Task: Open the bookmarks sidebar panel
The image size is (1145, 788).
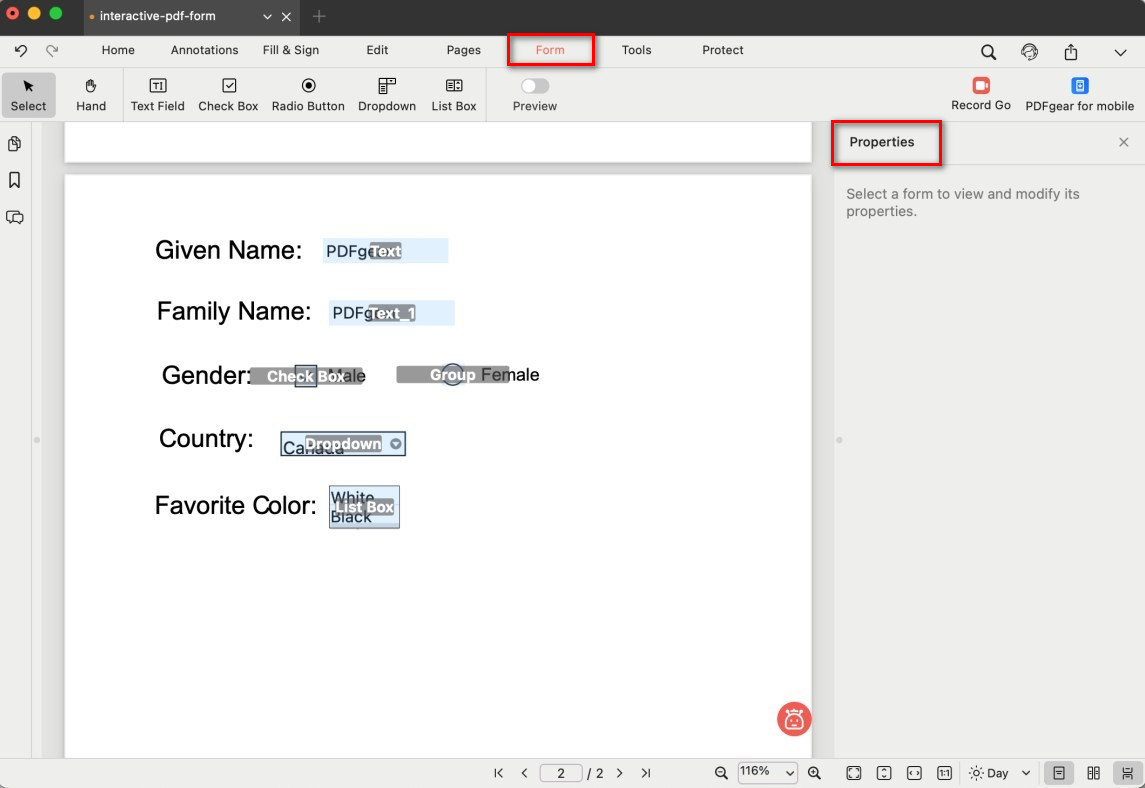Action: [x=15, y=180]
